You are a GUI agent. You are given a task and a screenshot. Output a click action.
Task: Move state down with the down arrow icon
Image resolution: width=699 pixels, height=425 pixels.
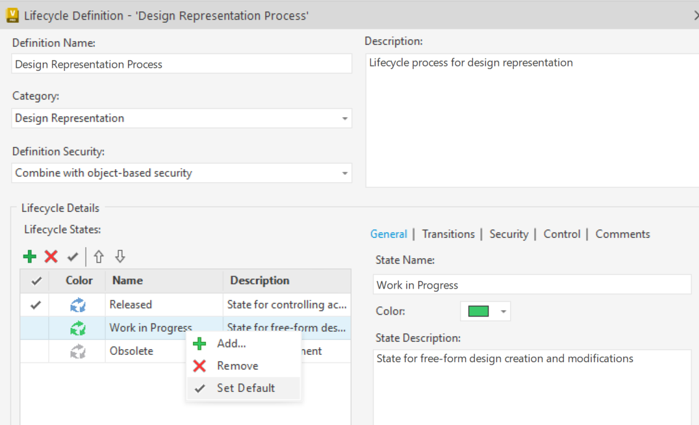pos(120,256)
